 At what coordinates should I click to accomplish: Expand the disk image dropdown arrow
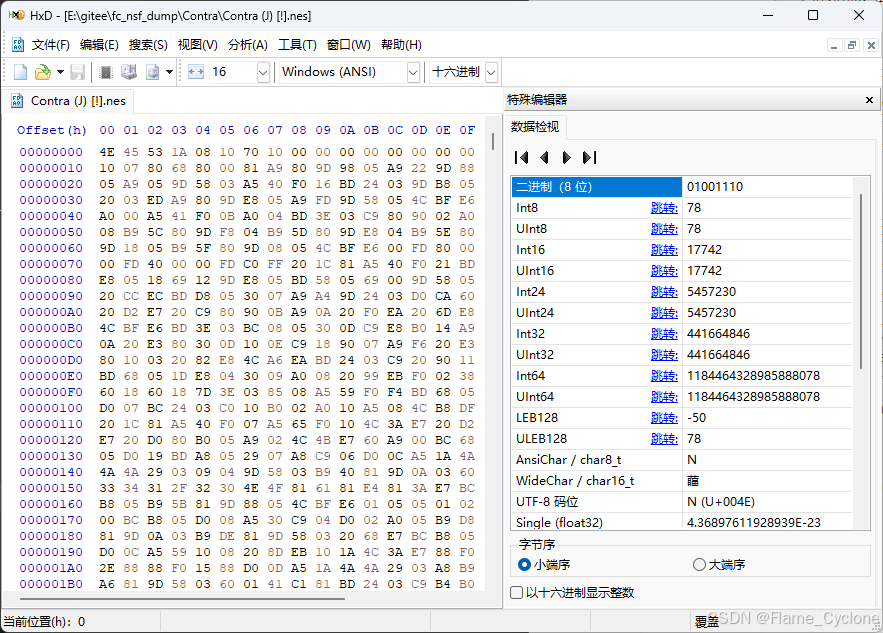tap(169, 72)
